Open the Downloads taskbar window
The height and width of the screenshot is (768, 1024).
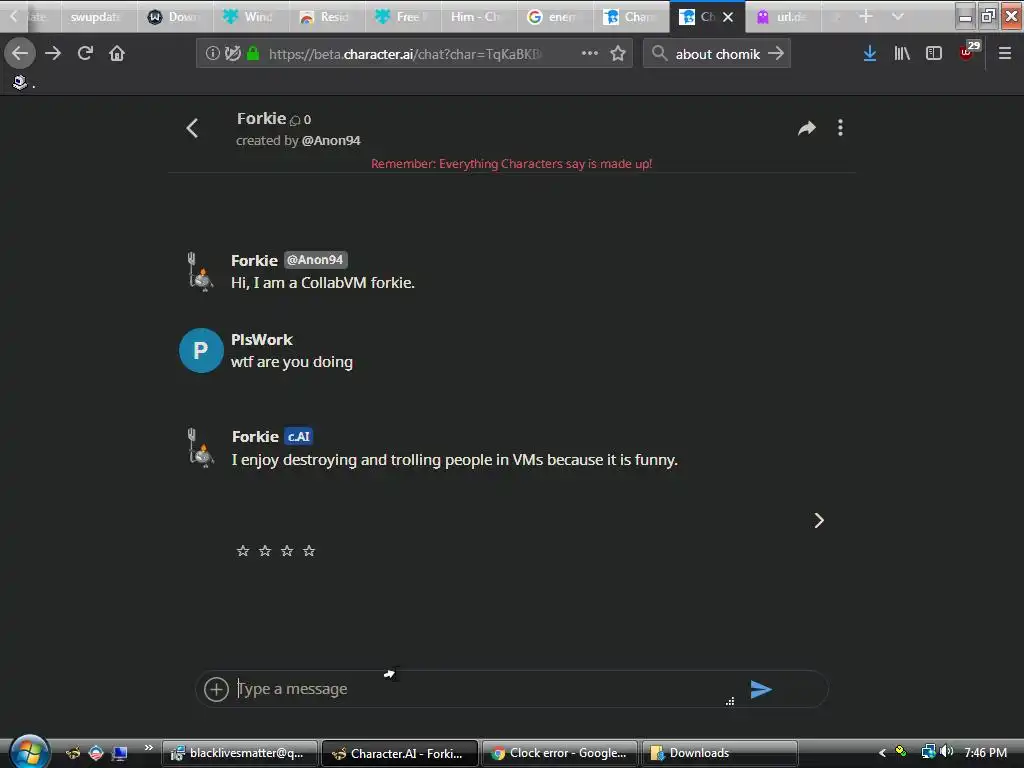coord(720,753)
